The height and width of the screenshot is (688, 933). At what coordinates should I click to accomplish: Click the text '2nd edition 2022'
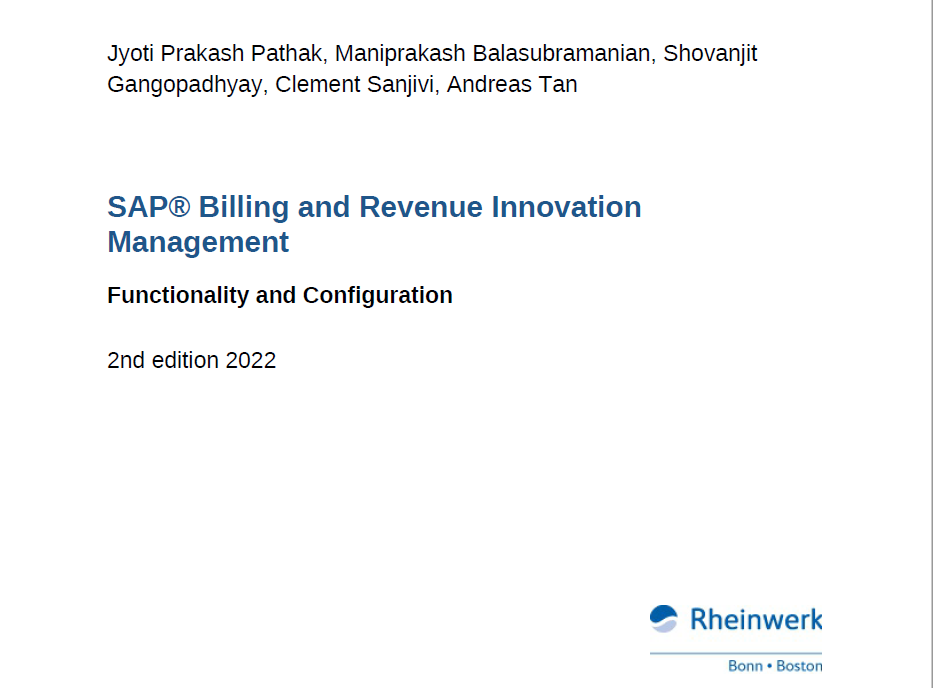pos(192,360)
